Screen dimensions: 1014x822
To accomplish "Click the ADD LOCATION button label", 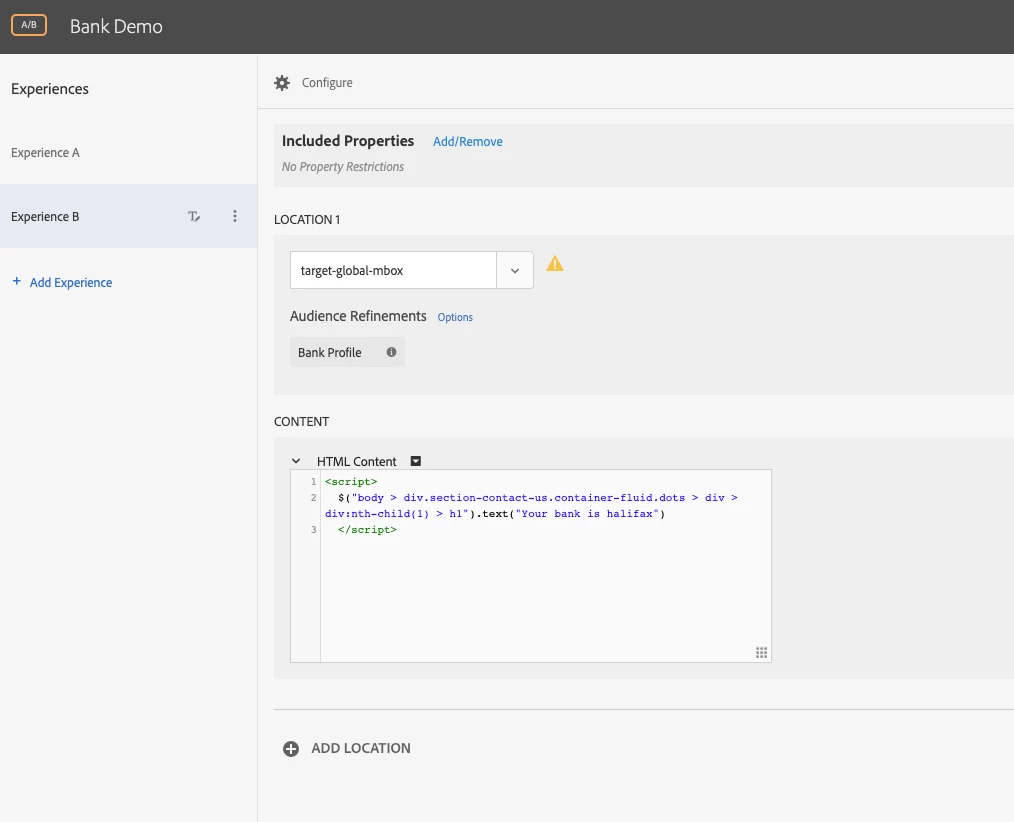I will tap(361, 748).
